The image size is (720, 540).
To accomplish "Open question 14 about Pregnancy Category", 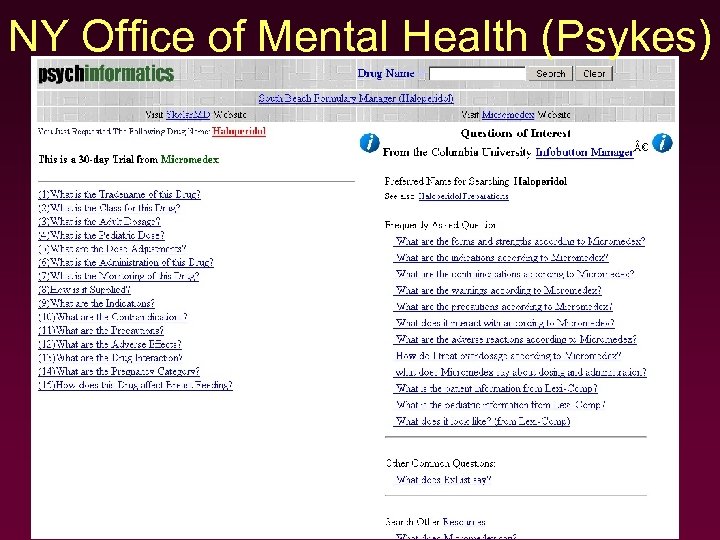I will (x=119, y=371).
